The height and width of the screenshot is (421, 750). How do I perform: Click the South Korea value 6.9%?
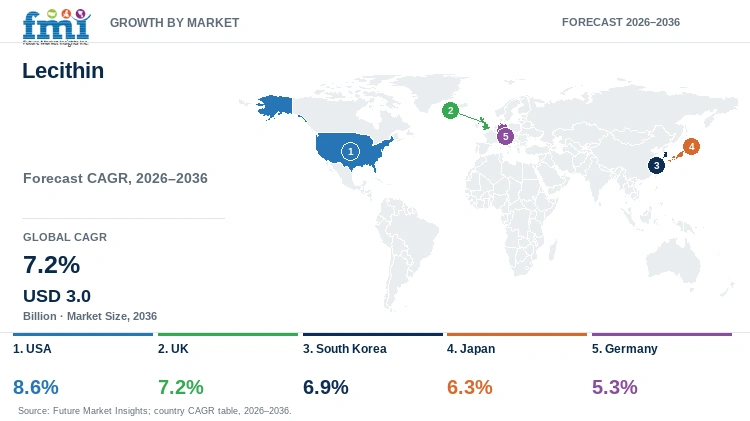click(x=326, y=387)
